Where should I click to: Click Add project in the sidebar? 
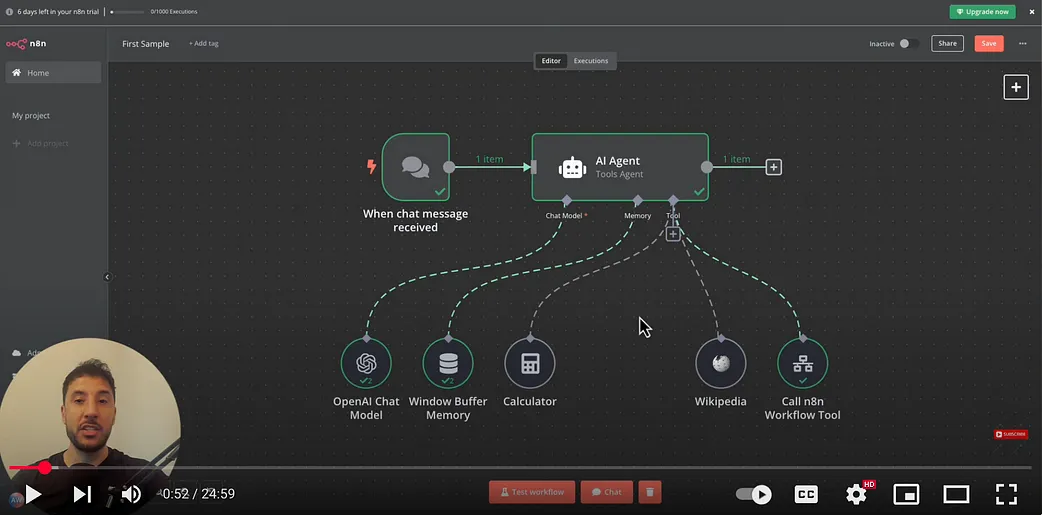click(x=41, y=144)
